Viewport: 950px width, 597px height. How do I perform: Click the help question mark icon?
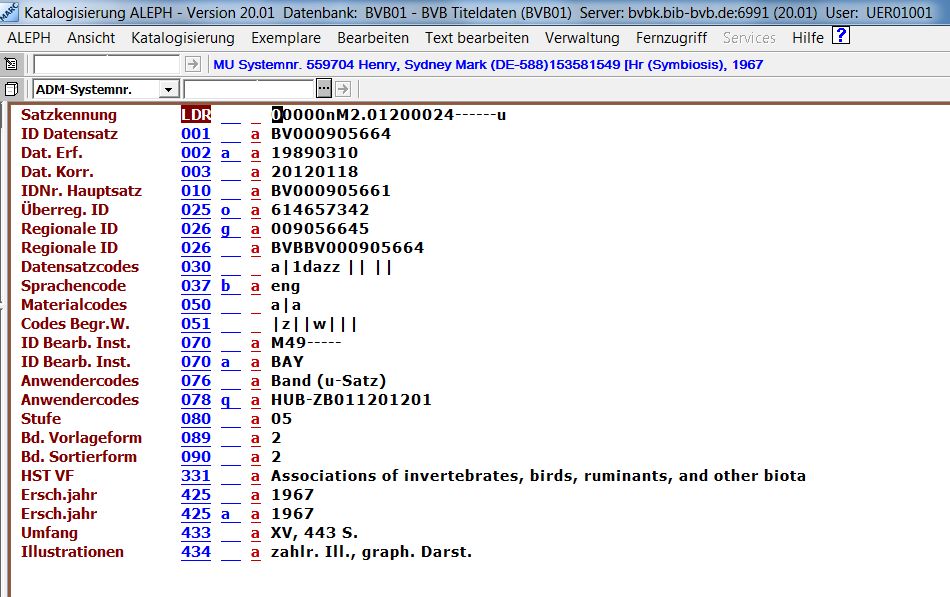pyautogui.click(x=841, y=37)
